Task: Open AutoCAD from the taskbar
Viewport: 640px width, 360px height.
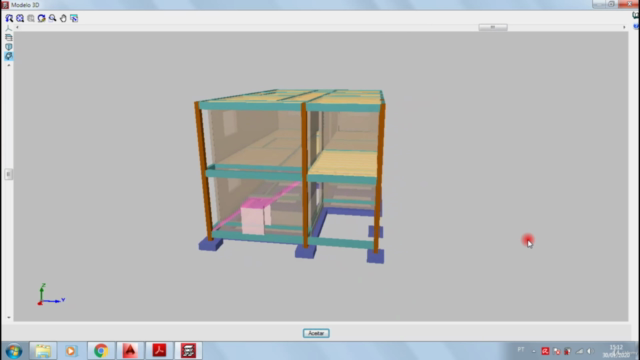Action: point(130,351)
